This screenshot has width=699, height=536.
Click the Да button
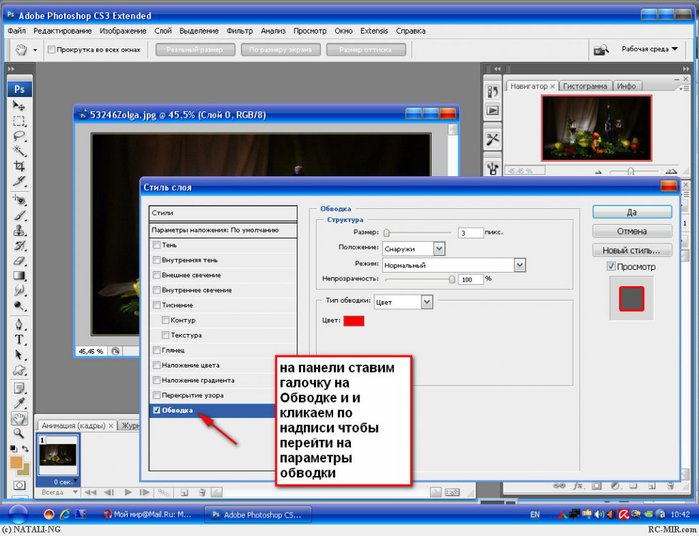[x=632, y=212]
